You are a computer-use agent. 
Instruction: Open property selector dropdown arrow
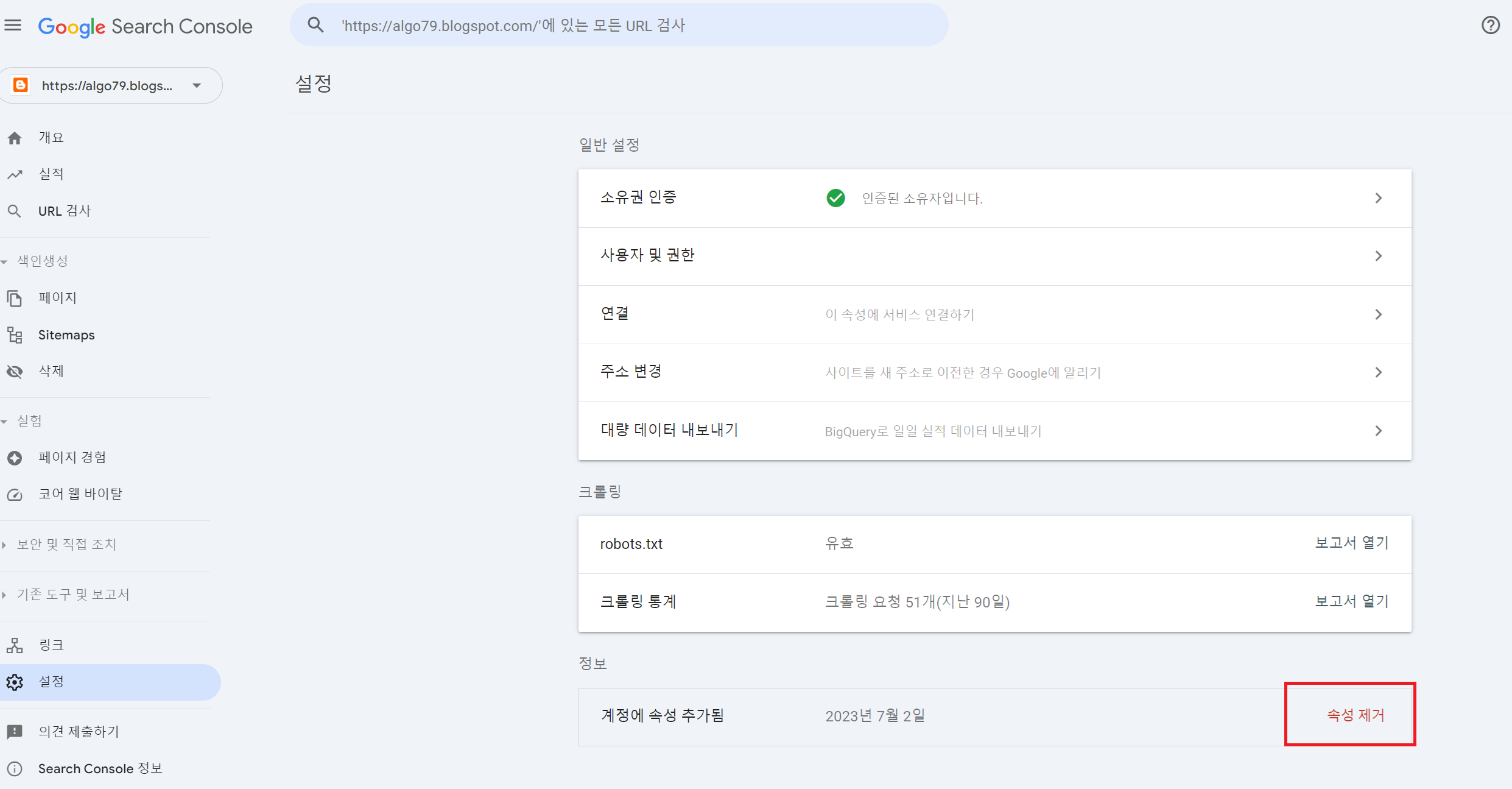(x=197, y=86)
